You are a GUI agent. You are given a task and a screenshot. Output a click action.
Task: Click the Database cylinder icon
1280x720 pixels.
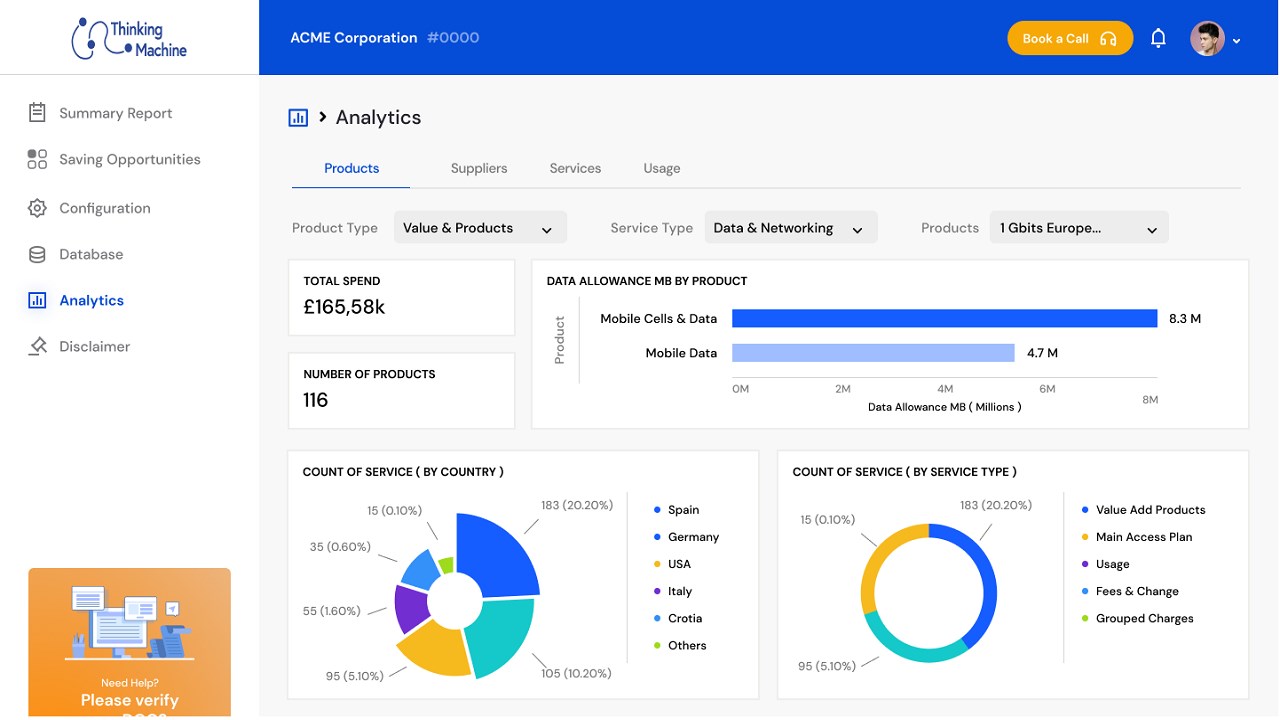37,254
